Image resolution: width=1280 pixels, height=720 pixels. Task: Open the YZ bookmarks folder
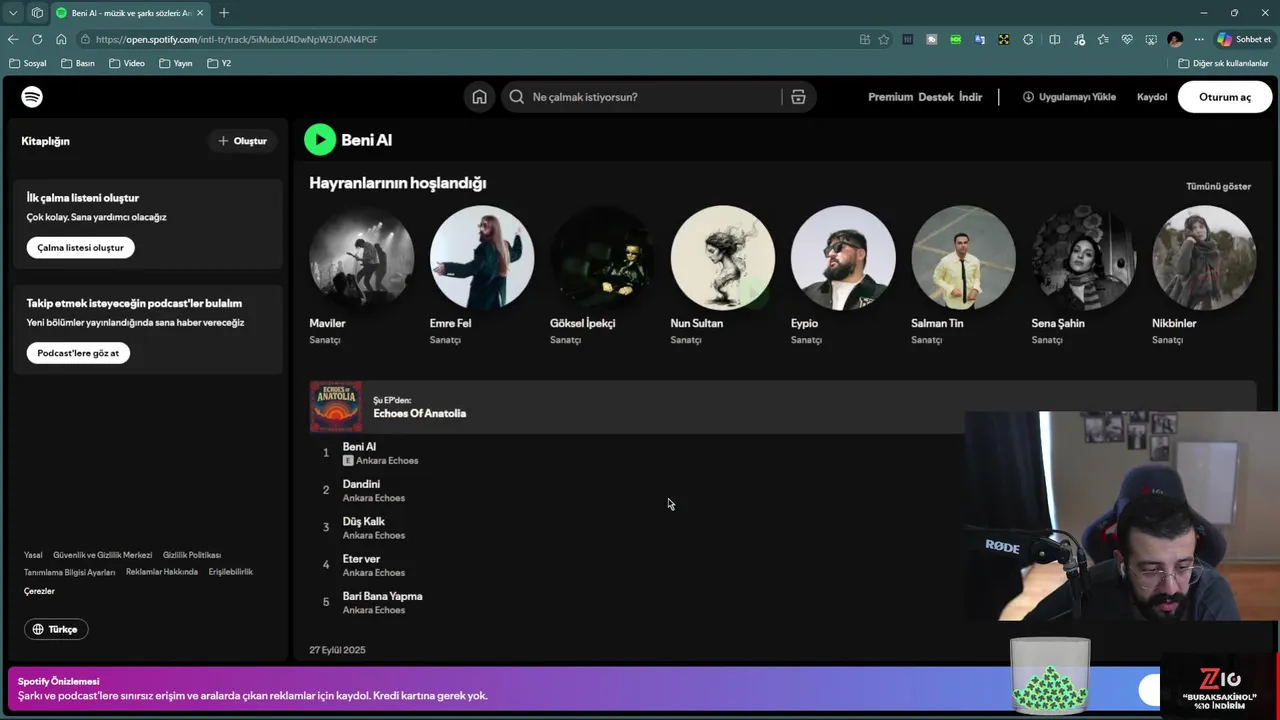(219, 63)
